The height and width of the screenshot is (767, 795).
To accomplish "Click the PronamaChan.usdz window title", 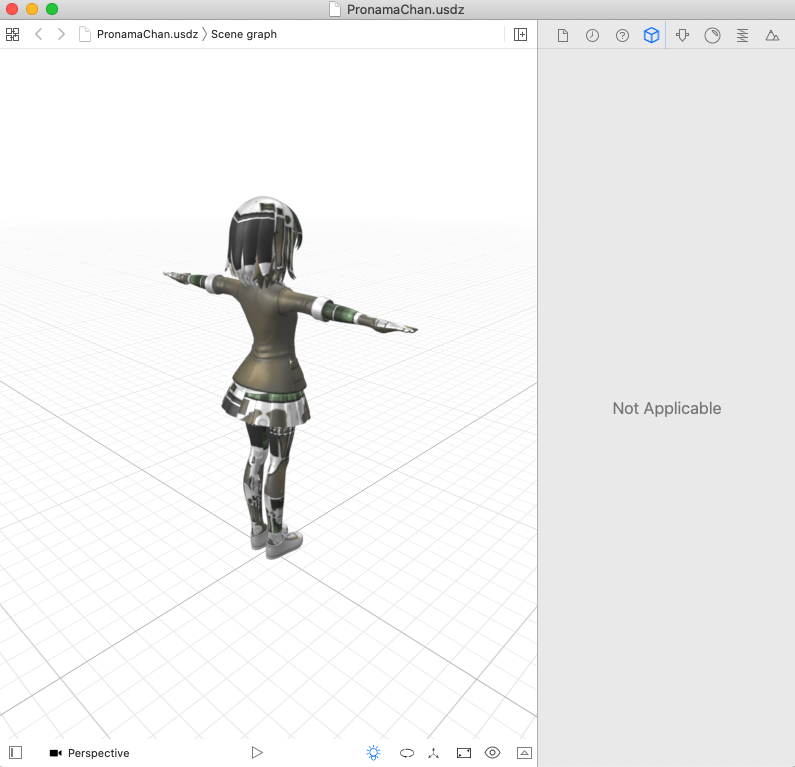I will (x=406, y=10).
